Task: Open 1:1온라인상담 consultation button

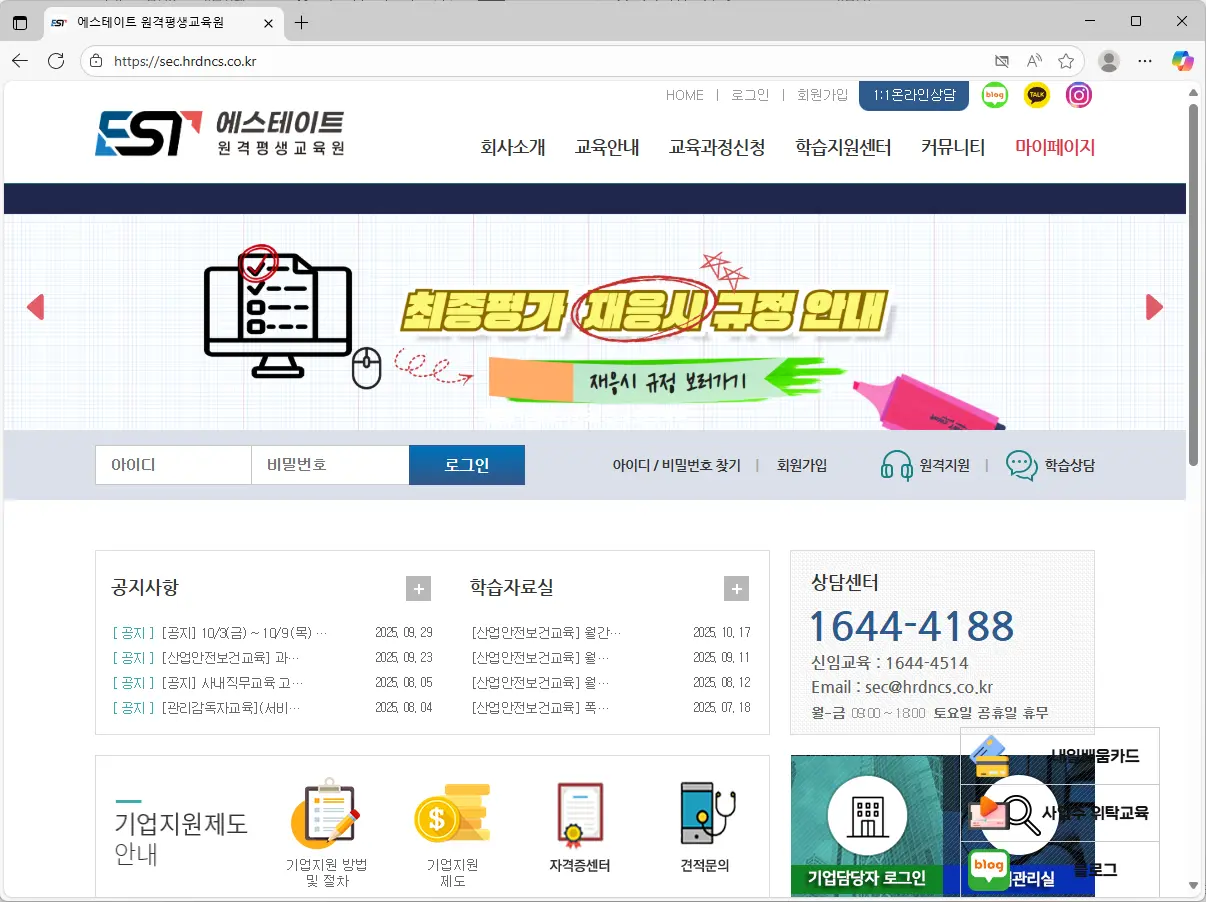Action: click(913, 95)
